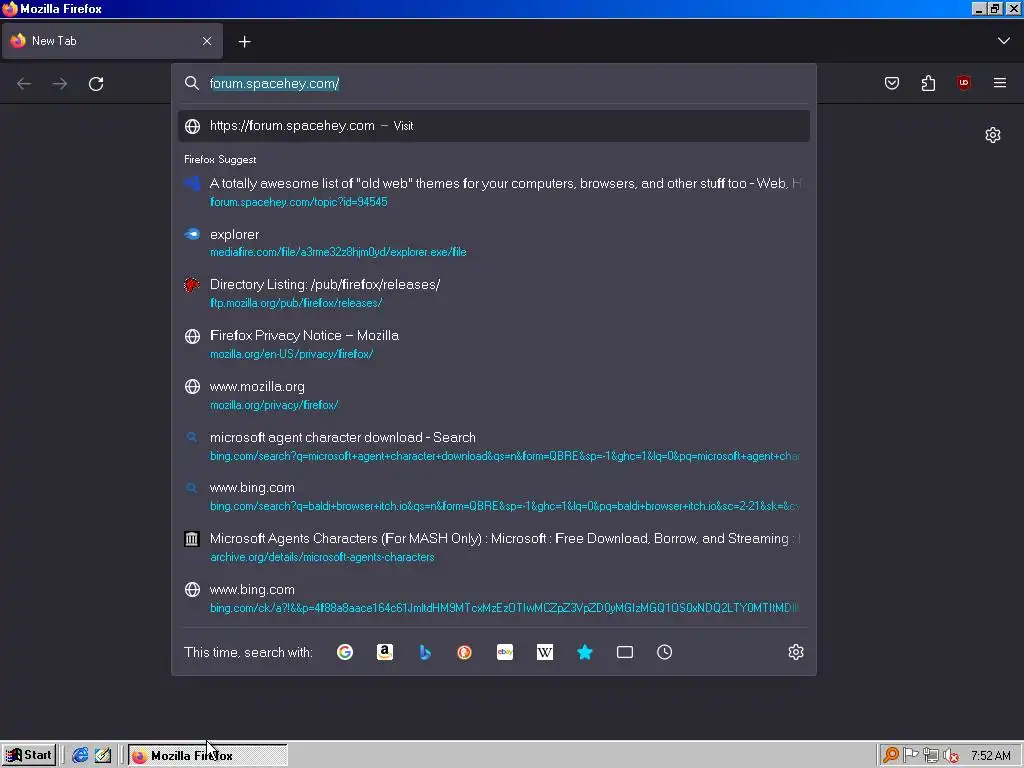1024x768 pixels.
Task: Click Mozilla Firefox taskbar button
Action: [x=208, y=756]
